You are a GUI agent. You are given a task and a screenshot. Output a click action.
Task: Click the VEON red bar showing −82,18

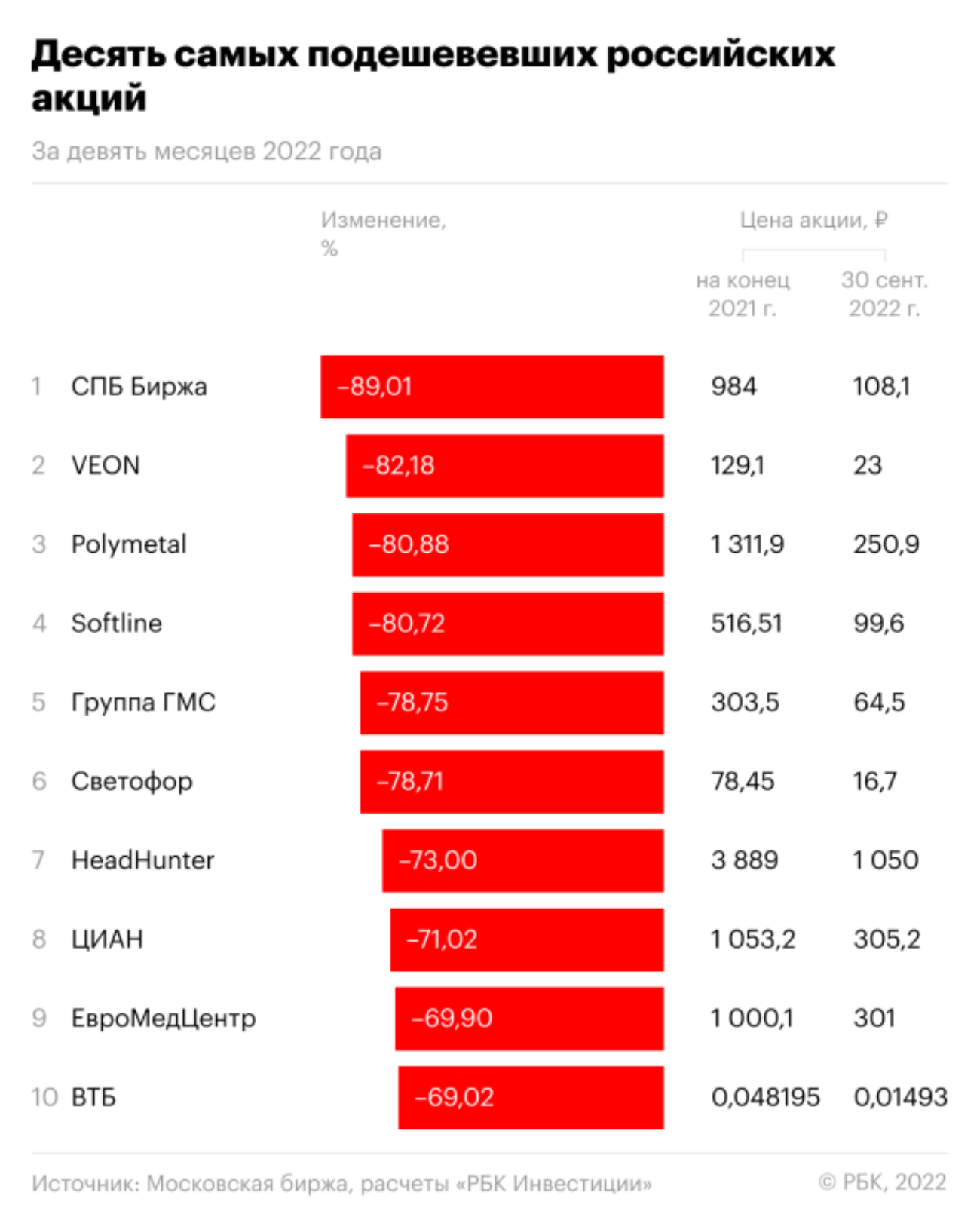tap(504, 465)
